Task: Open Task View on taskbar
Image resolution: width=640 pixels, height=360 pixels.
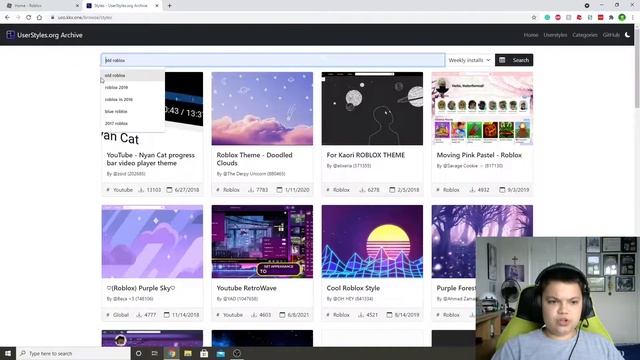Action: (155, 353)
